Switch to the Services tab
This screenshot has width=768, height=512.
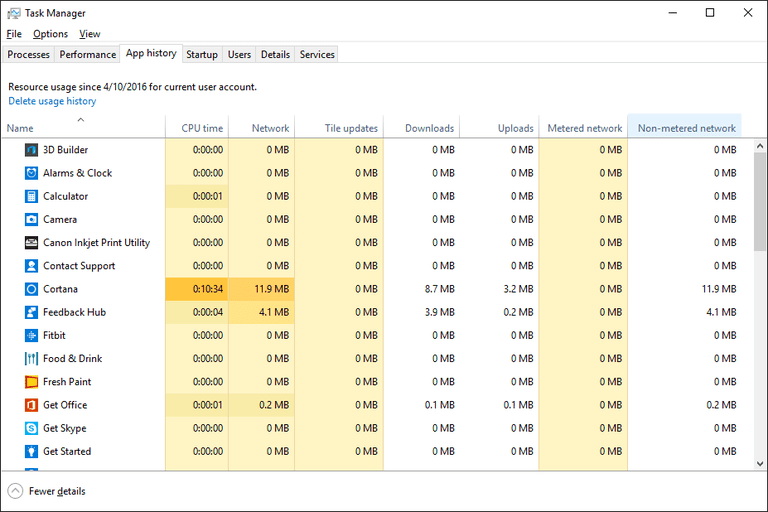(317, 54)
